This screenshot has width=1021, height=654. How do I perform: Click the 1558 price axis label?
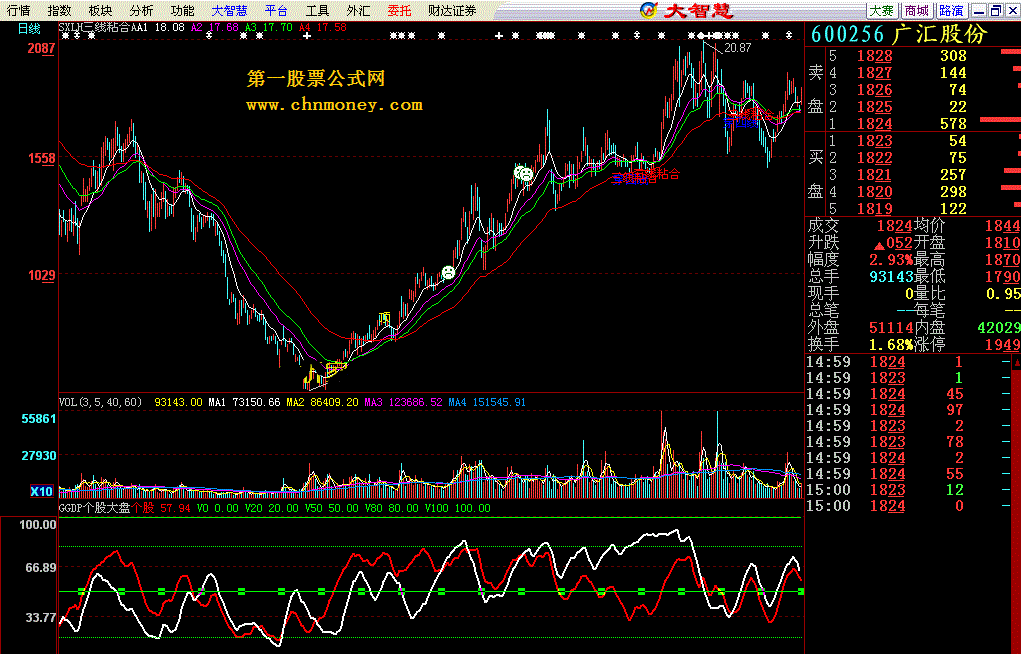click(x=42, y=158)
